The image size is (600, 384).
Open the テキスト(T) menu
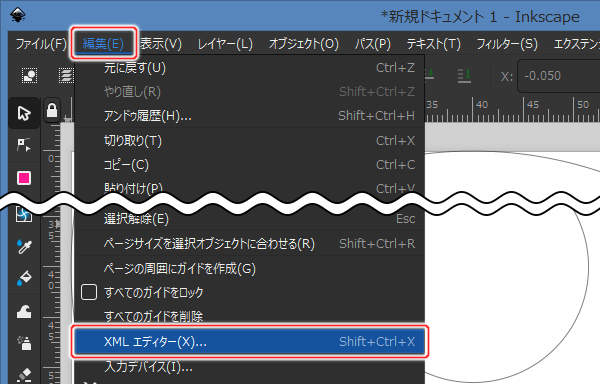434,44
